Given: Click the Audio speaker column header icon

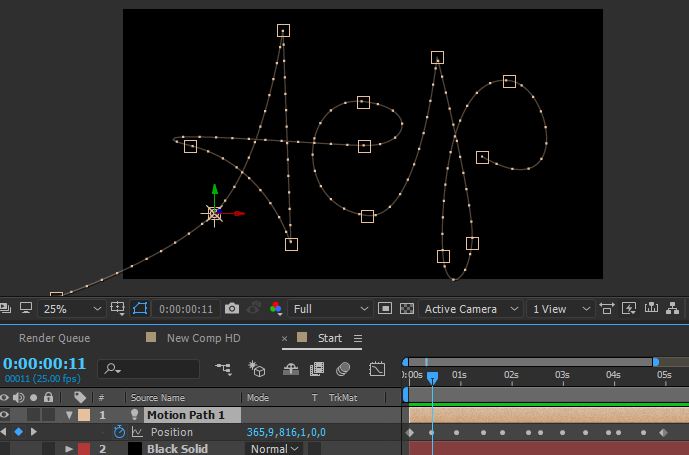Looking at the screenshot, I should (x=19, y=398).
